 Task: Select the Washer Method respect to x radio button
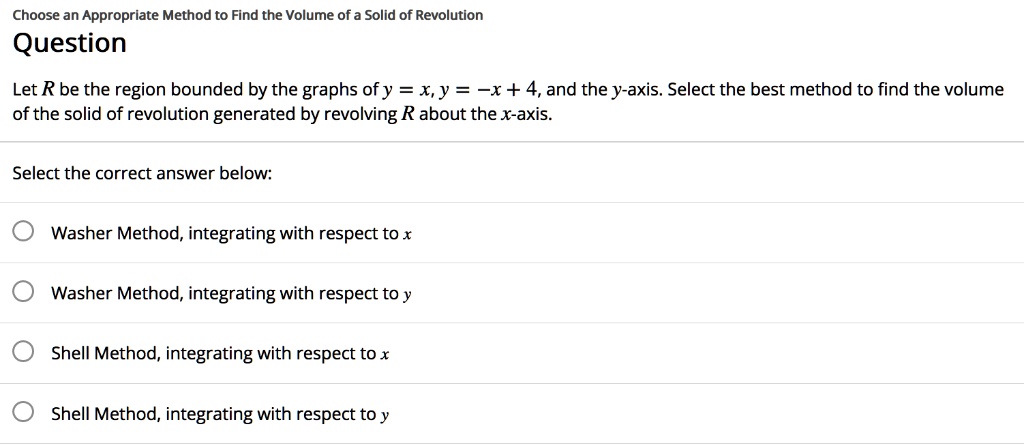click(x=22, y=233)
